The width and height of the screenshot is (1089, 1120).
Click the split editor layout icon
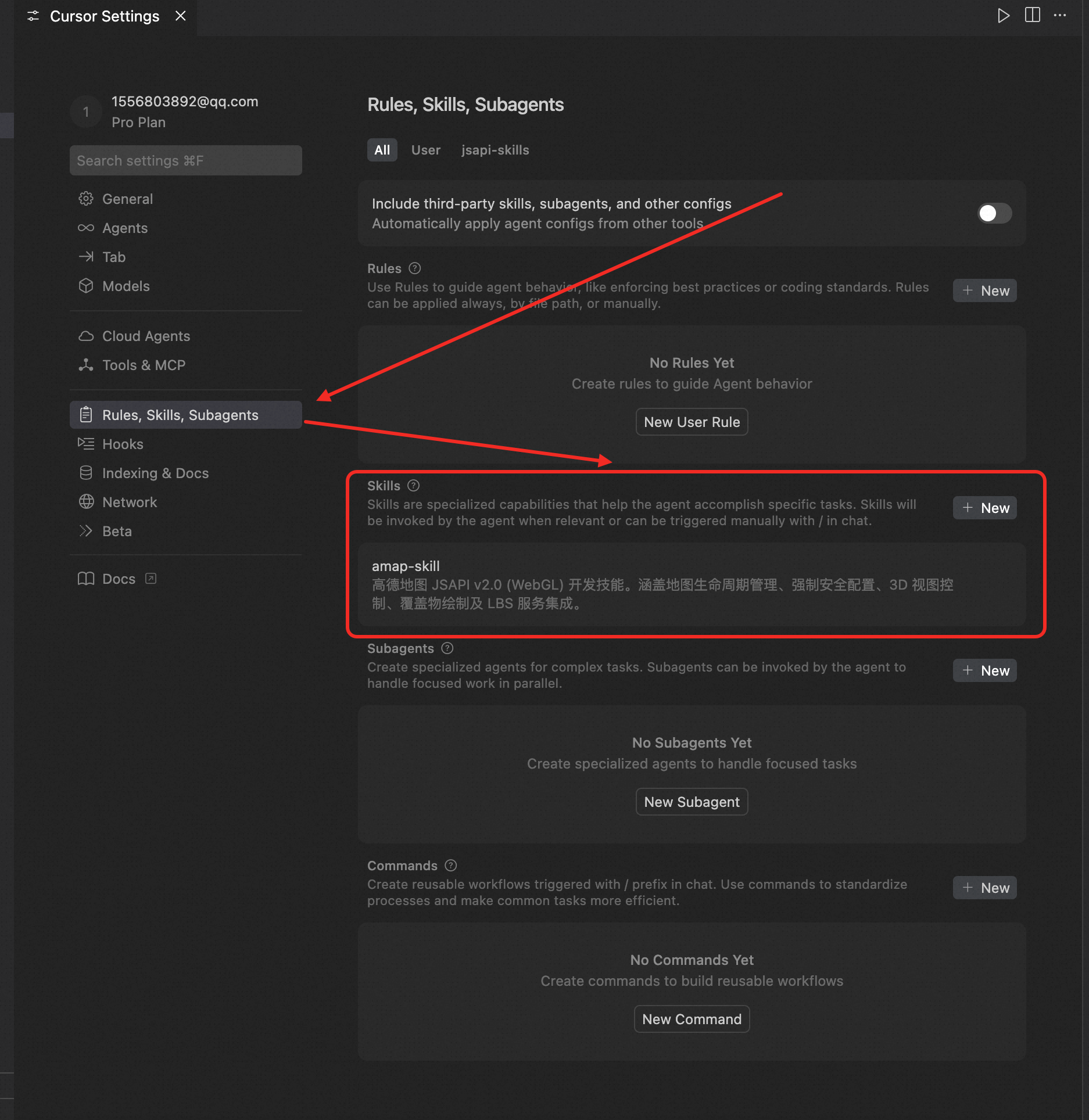pos(1032,16)
